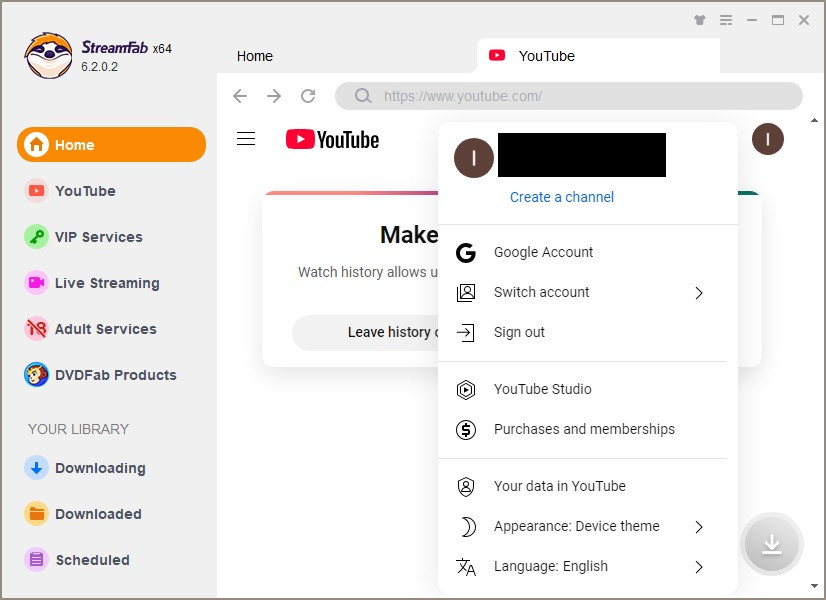Open Adult Services in sidebar

pos(105,329)
